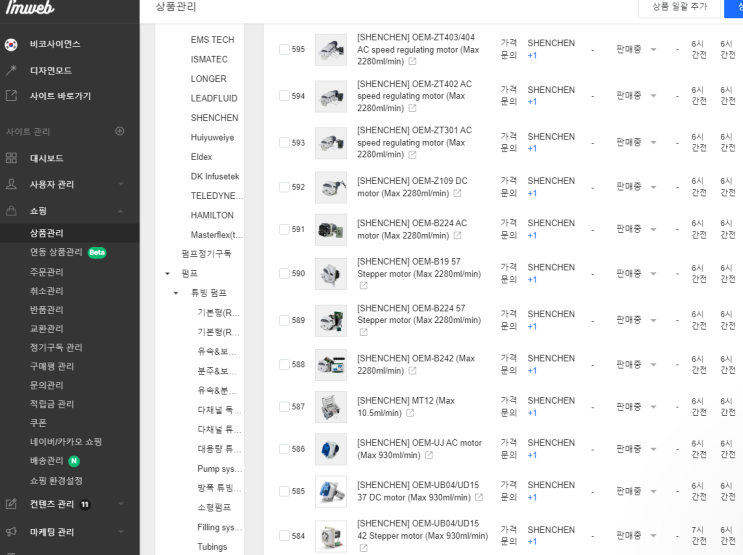Select HAMILTON in the category tree
Image resolution: width=743 pixels, height=555 pixels.
212,215
